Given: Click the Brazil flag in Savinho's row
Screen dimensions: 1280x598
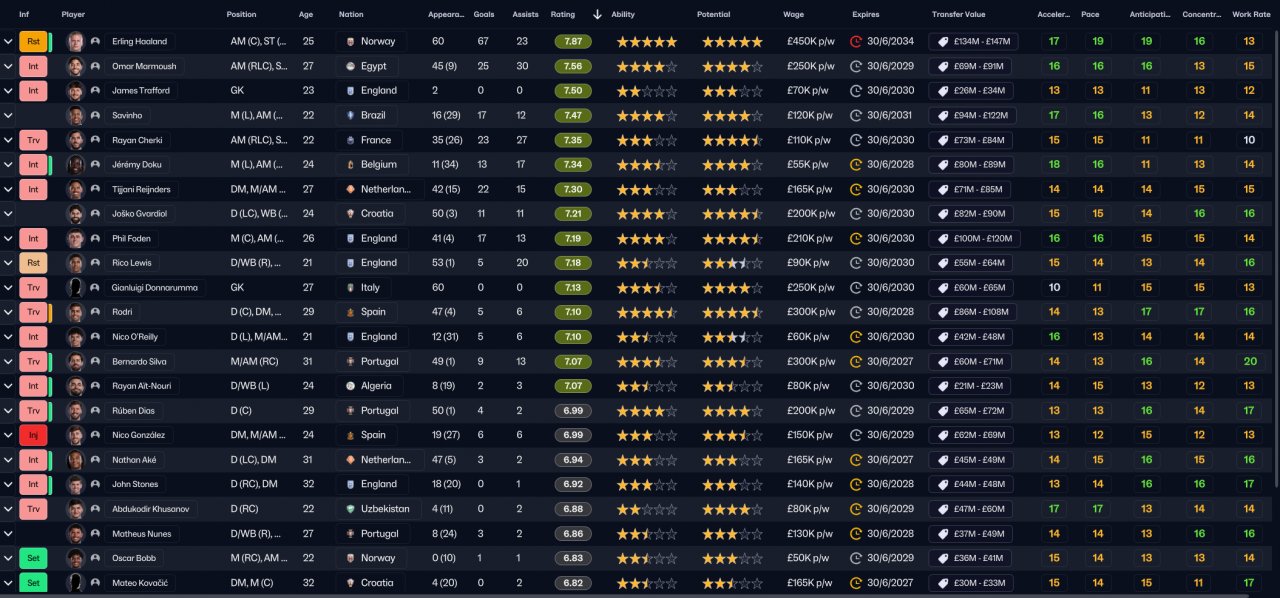Looking at the screenshot, I should [x=350, y=115].
